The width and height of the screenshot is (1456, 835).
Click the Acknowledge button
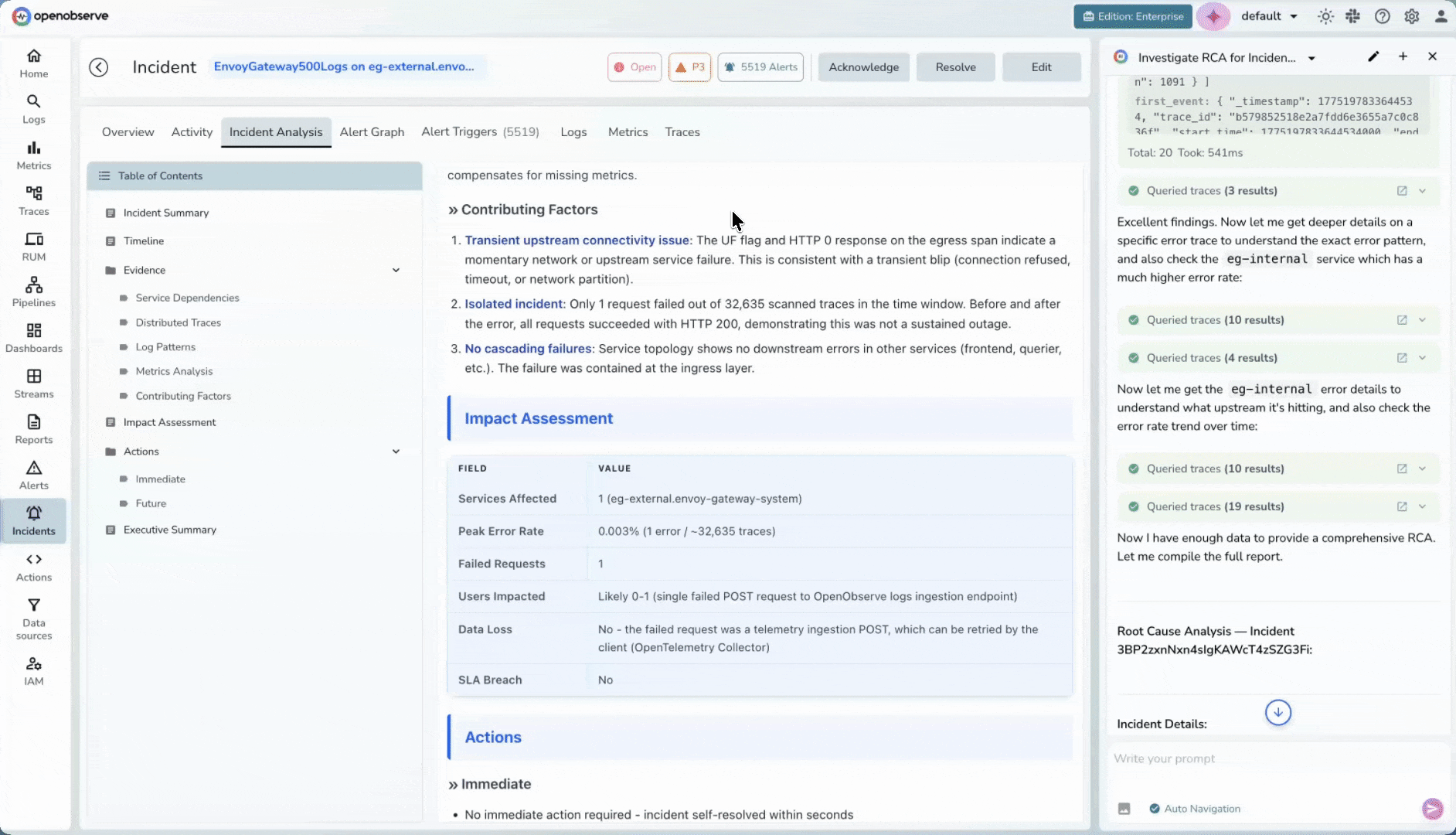coord(863,67)
